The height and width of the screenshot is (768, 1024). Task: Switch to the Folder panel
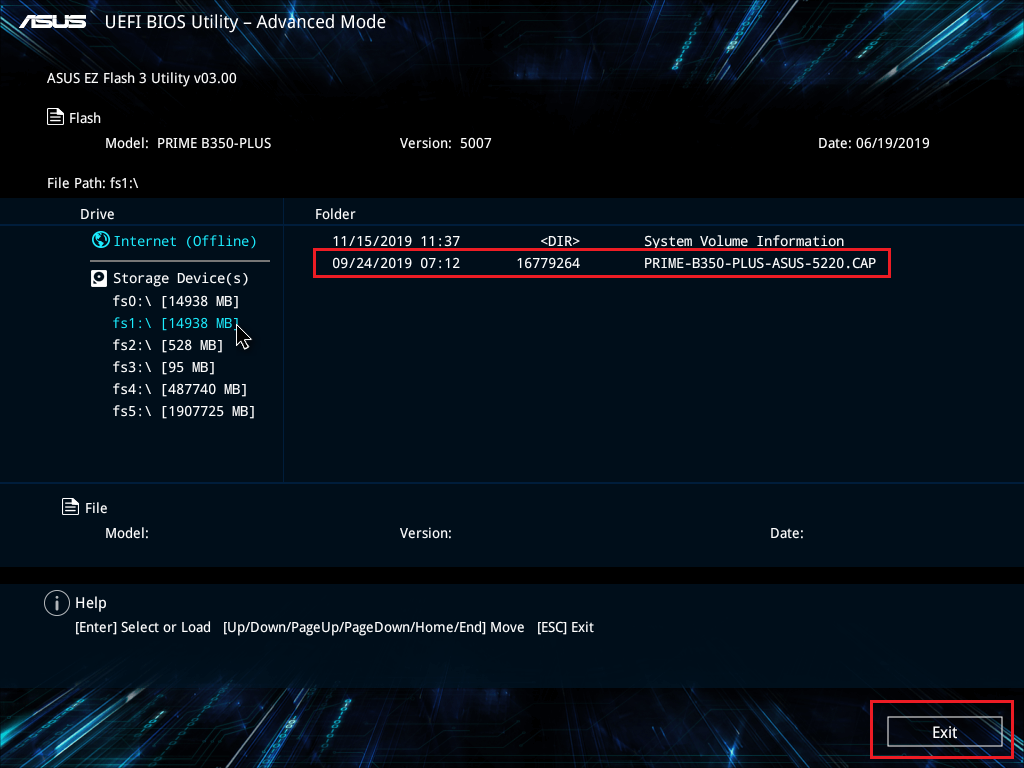(335, 213)
